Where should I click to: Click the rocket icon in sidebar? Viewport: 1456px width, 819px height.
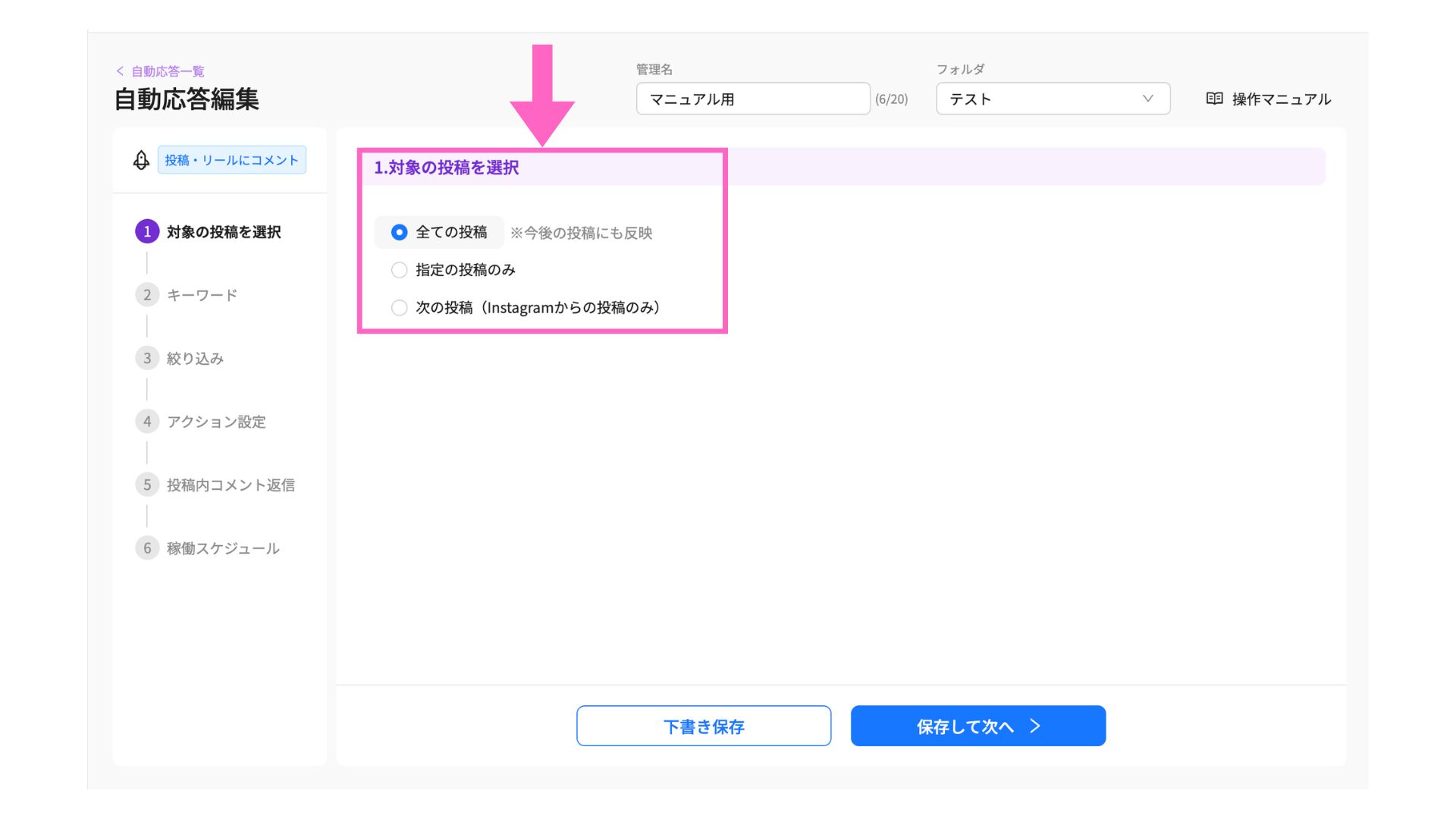point(141,160)
